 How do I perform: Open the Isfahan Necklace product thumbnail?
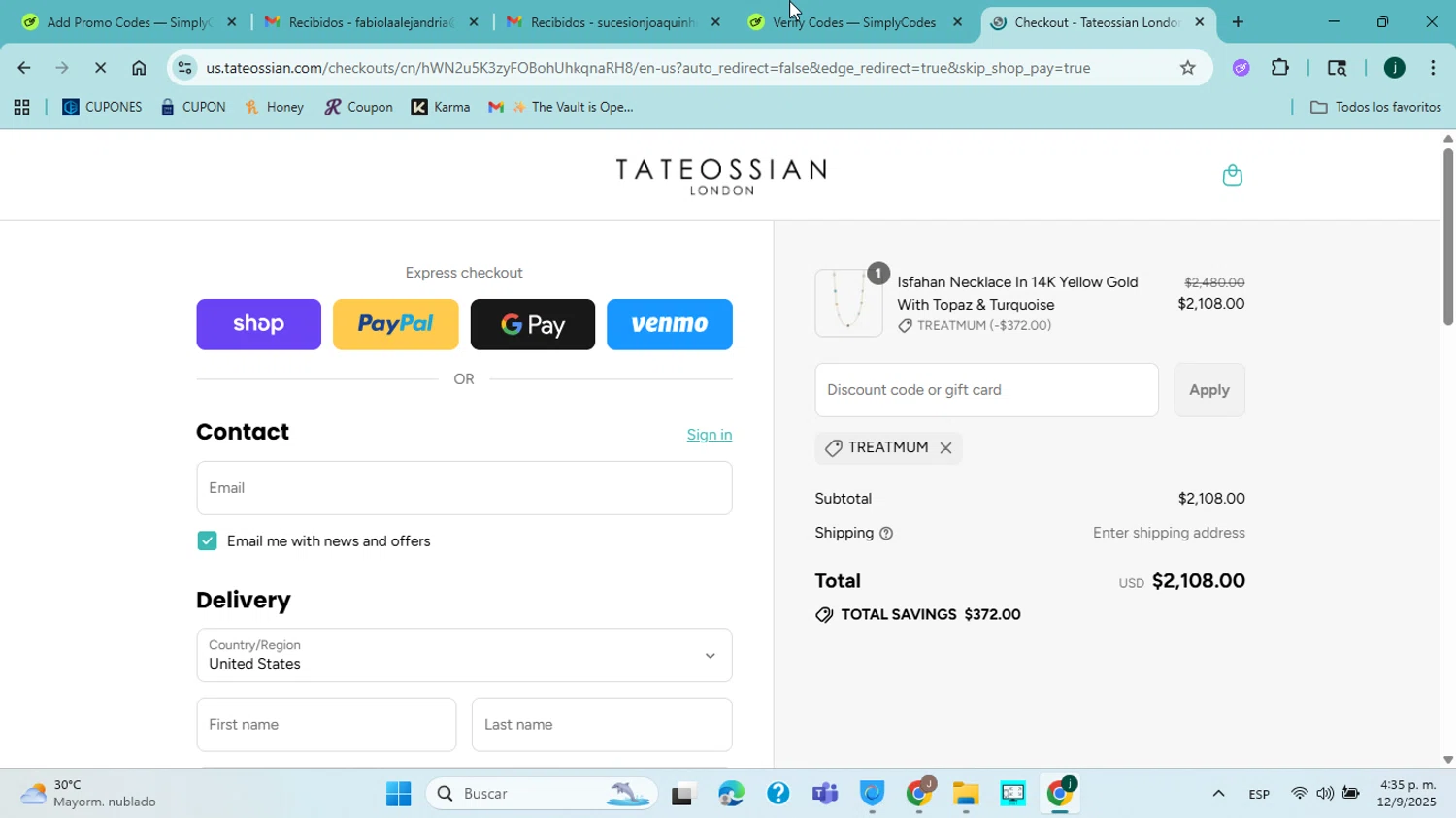[848, 304]
